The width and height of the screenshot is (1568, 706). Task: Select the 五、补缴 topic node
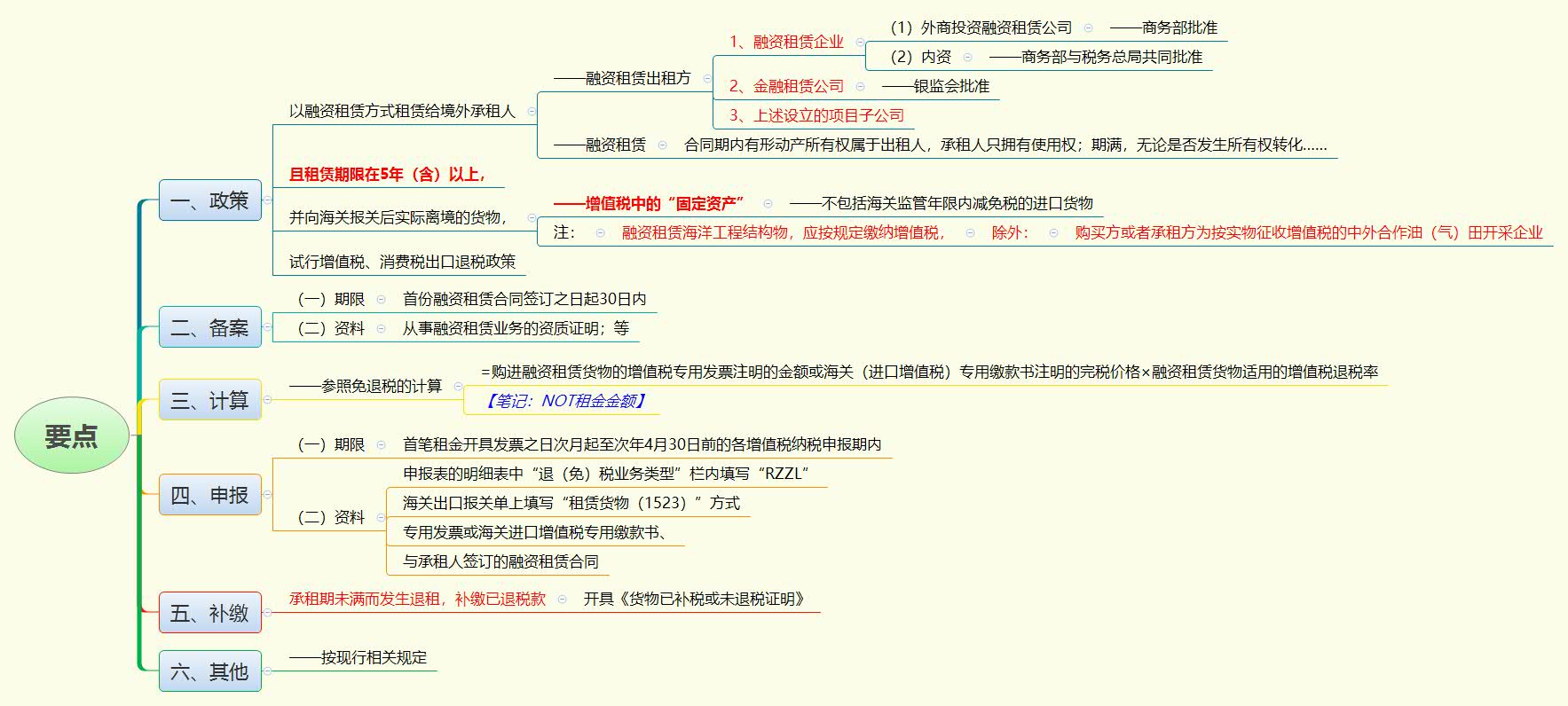pos(210,613)
